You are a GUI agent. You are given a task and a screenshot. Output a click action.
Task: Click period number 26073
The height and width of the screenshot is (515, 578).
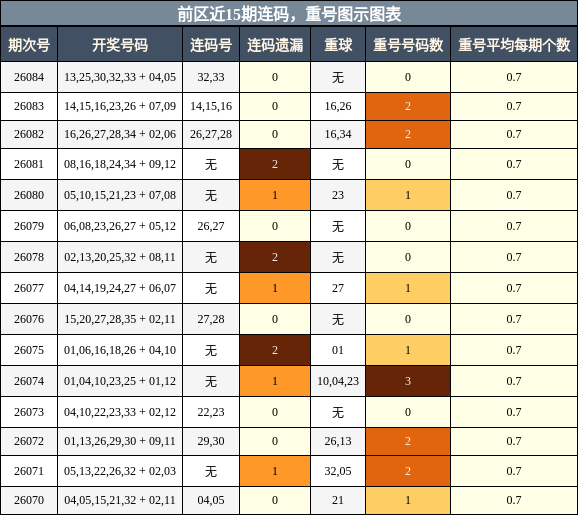tap(29, 412)
